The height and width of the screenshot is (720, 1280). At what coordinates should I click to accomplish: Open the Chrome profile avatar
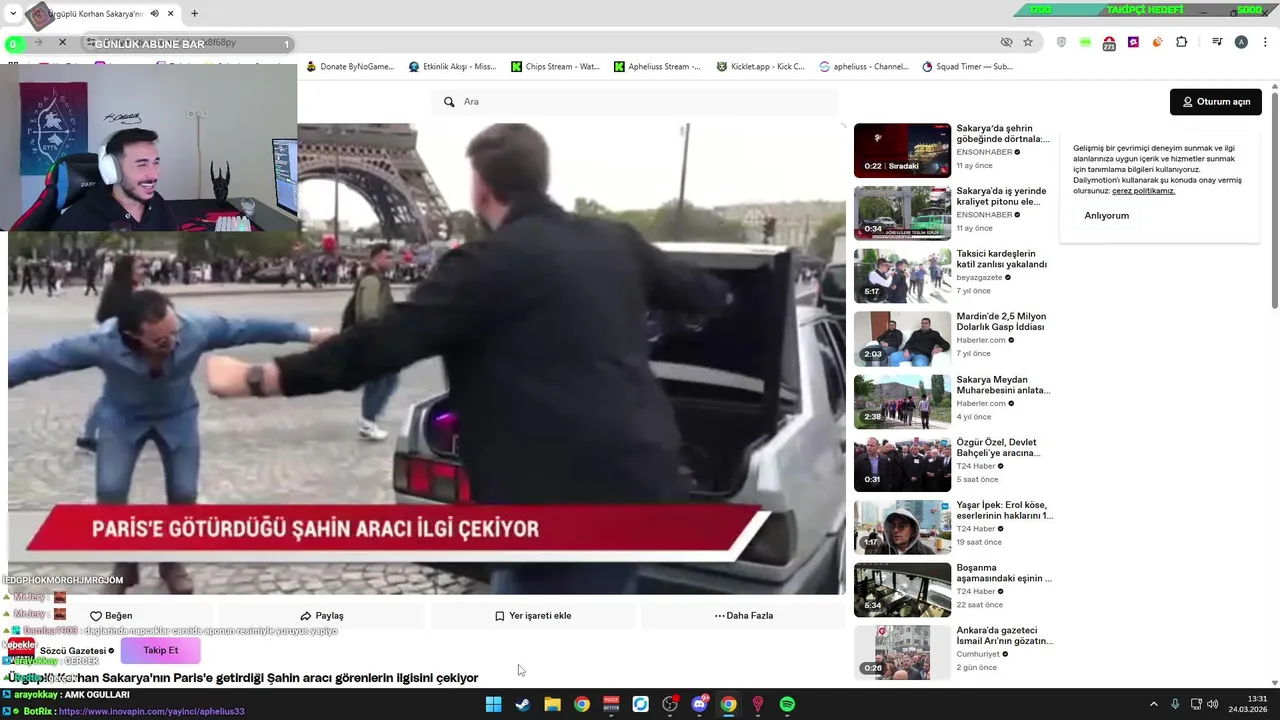pos(1241,42)
